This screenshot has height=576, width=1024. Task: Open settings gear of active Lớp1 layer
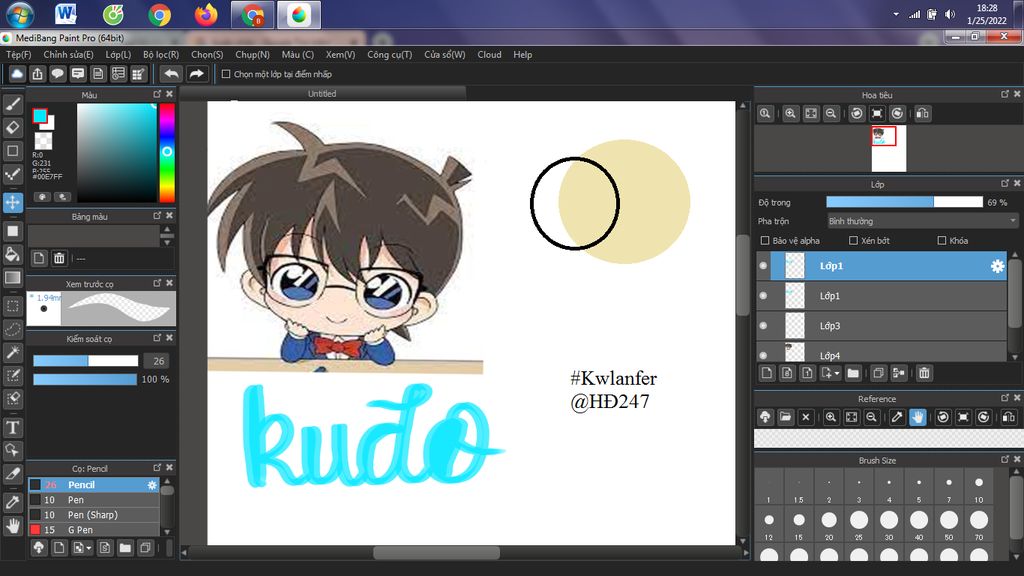click(x=997, y=266)
